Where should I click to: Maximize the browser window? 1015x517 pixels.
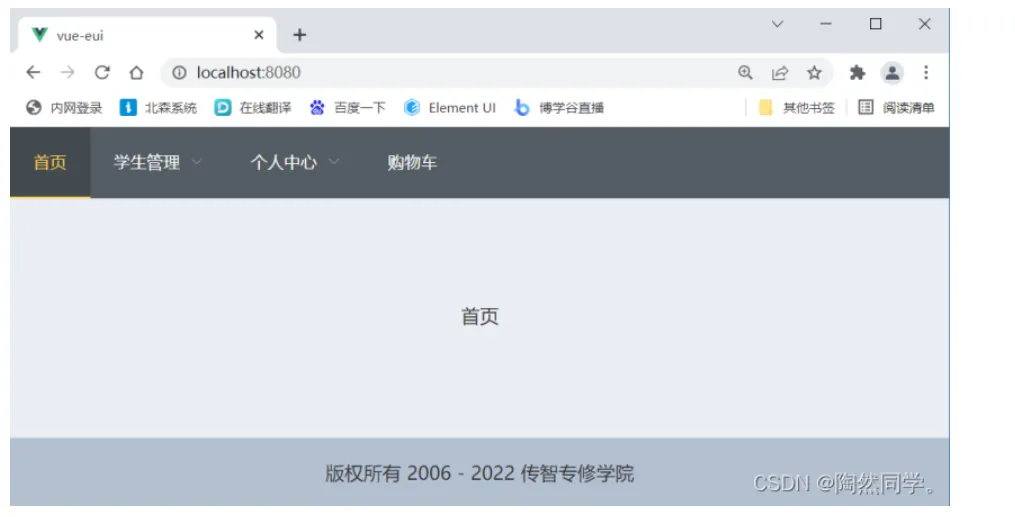point(875,24)
